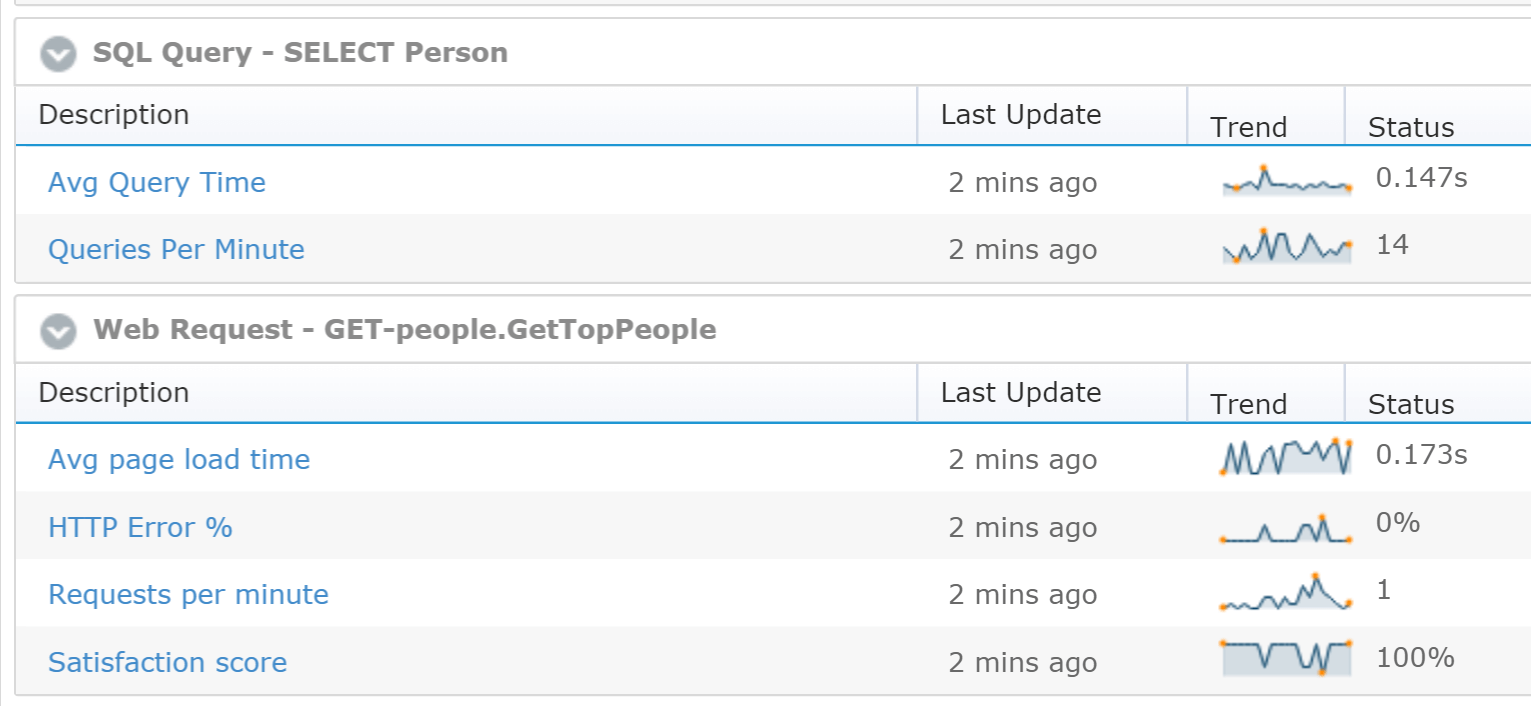The height and width of the screenshot is (706, 1531).
Task: Click the Avg page load time sparkline
Action: pos(1287,456)
